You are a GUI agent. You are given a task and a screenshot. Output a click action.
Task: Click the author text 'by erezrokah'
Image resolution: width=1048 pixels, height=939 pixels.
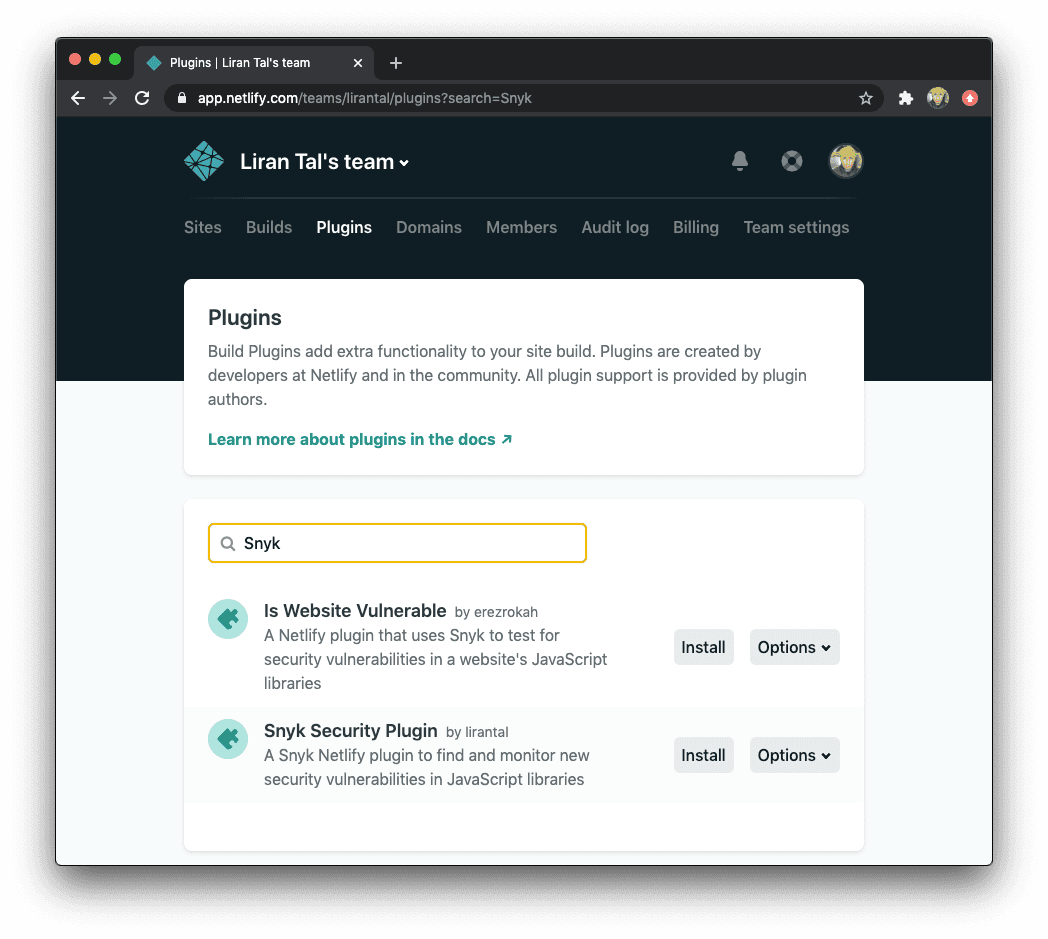[496, 612]
